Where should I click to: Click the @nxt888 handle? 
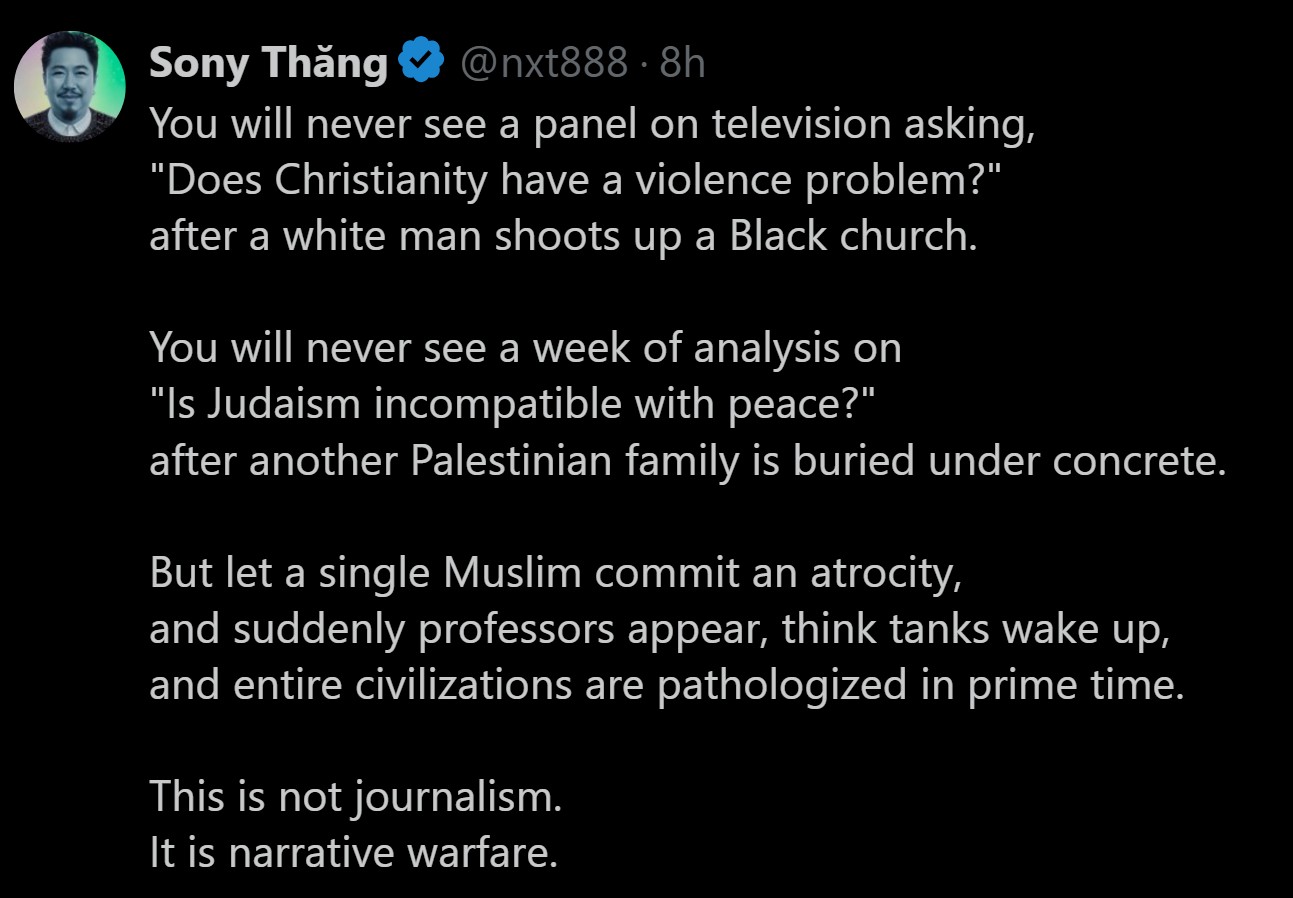[x=544, y=64]
